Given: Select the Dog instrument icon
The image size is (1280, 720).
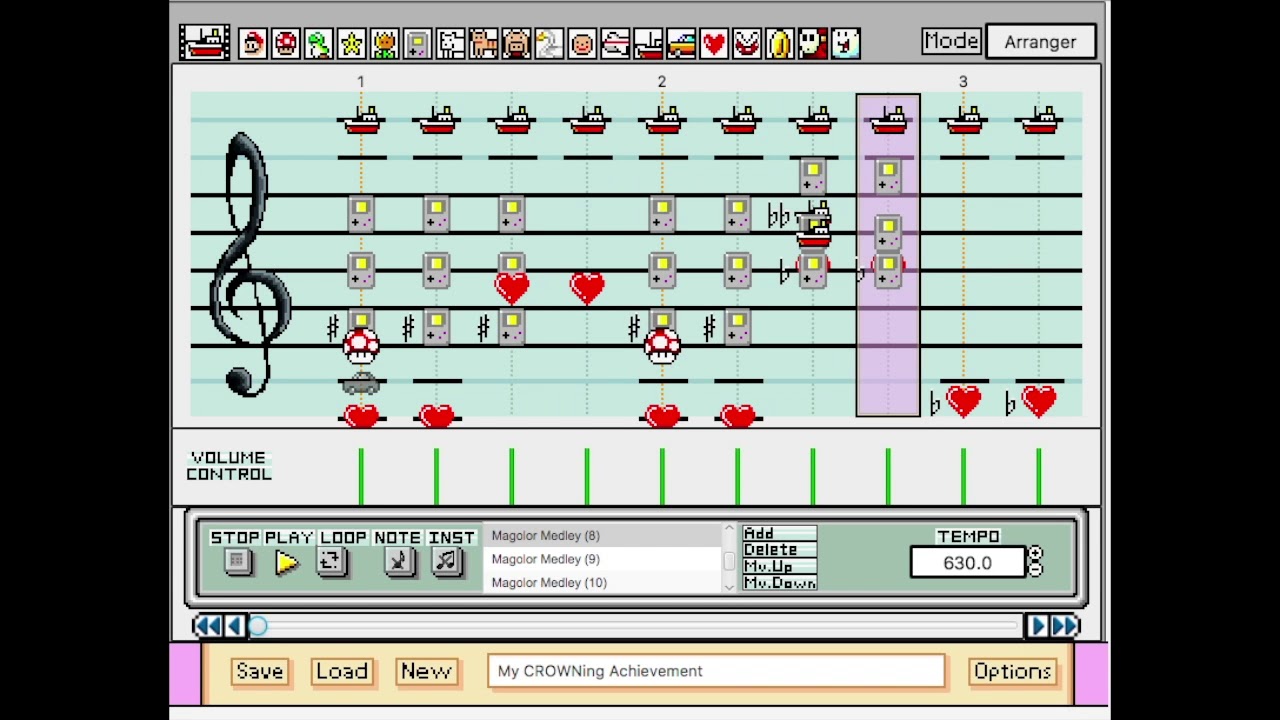Looking at the screenshot, I should pyautogui.click(x=451, y=43).
